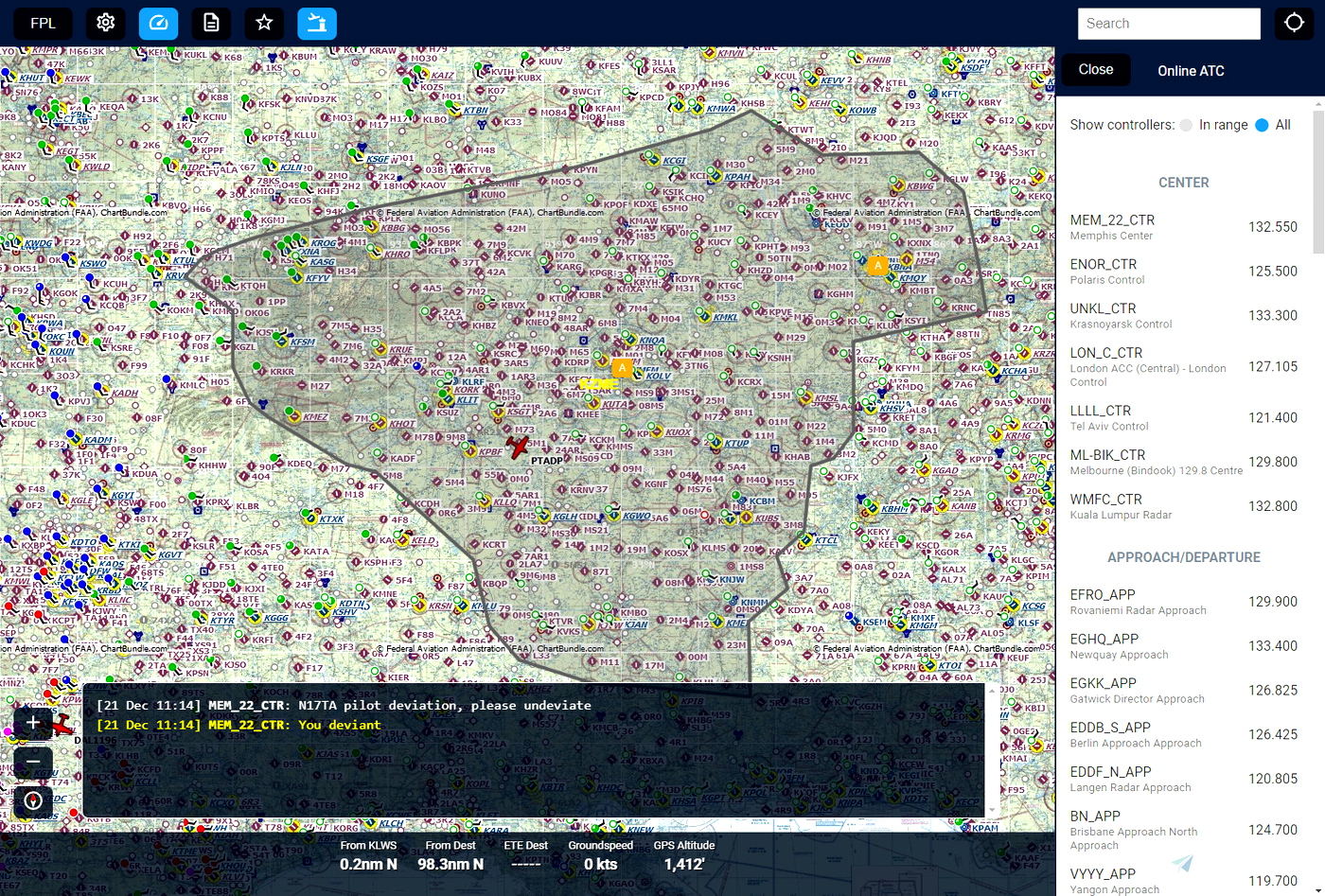The image size is (1325, 896).
Task: Click the ATC panel vertical scrollbar
Action: click(1318, 180)
